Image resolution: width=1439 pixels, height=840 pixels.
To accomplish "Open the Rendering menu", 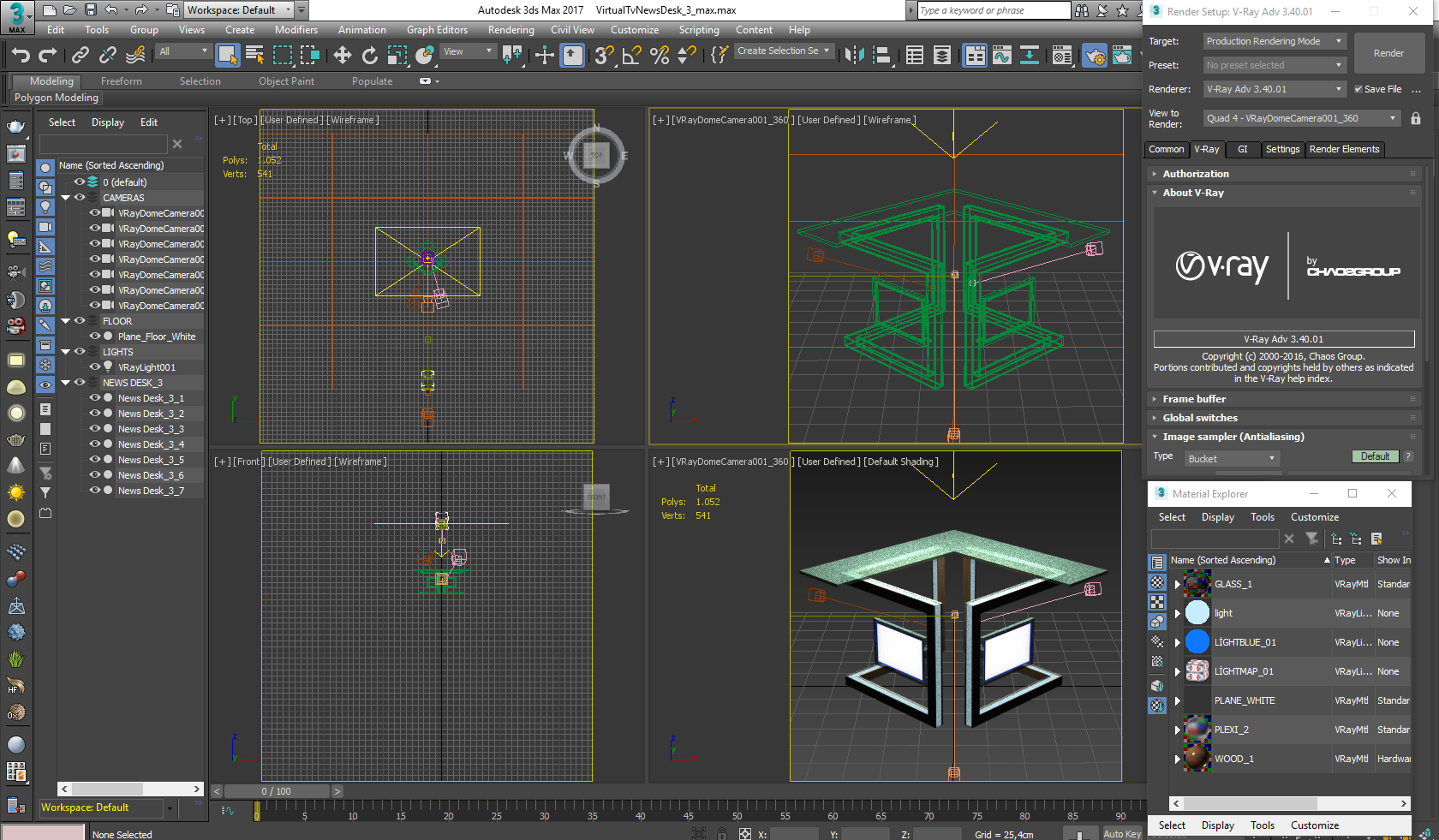I will click(x=511, y=30).
